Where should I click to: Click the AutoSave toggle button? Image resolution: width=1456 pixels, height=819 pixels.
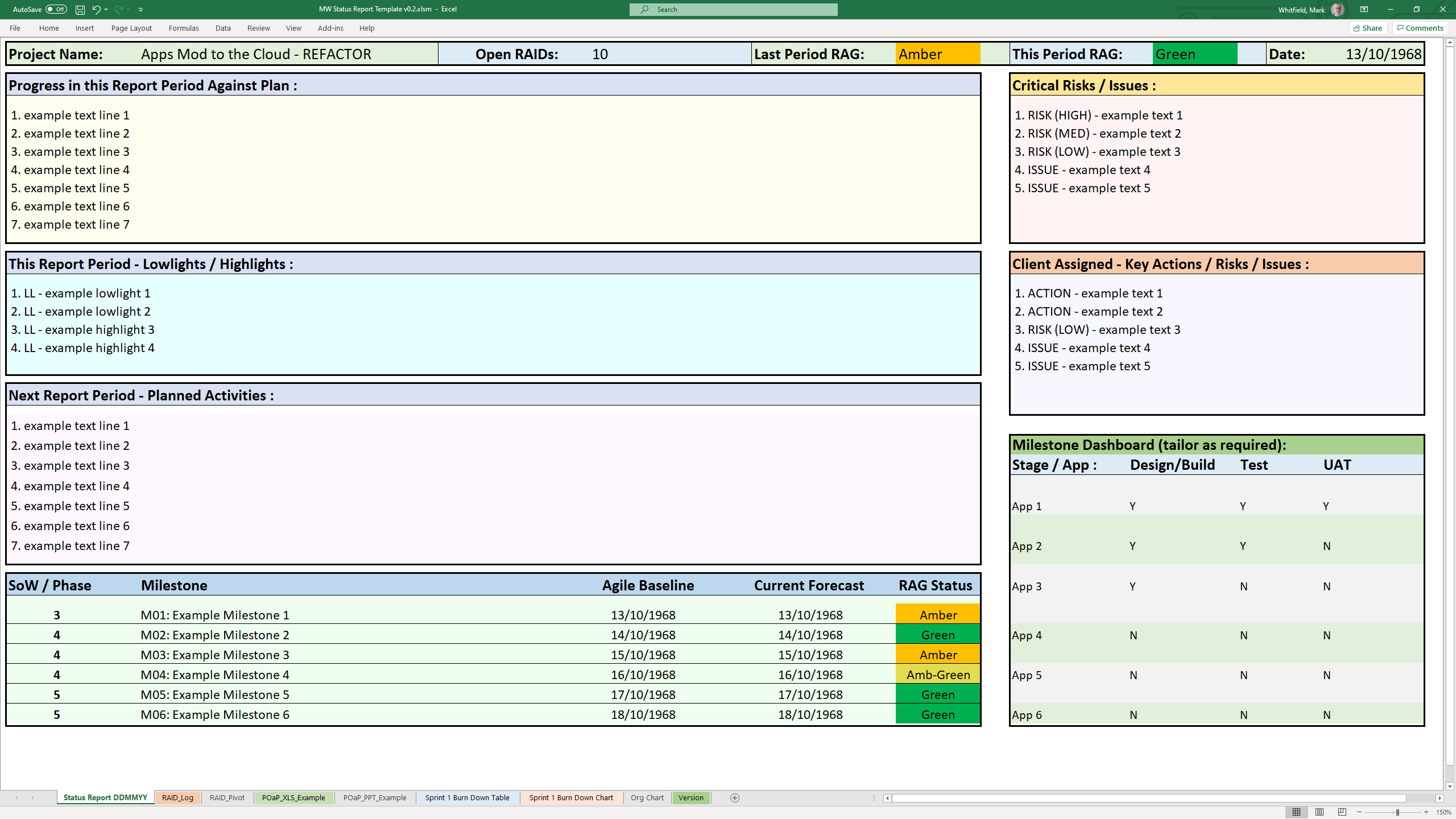coord(55,9)
